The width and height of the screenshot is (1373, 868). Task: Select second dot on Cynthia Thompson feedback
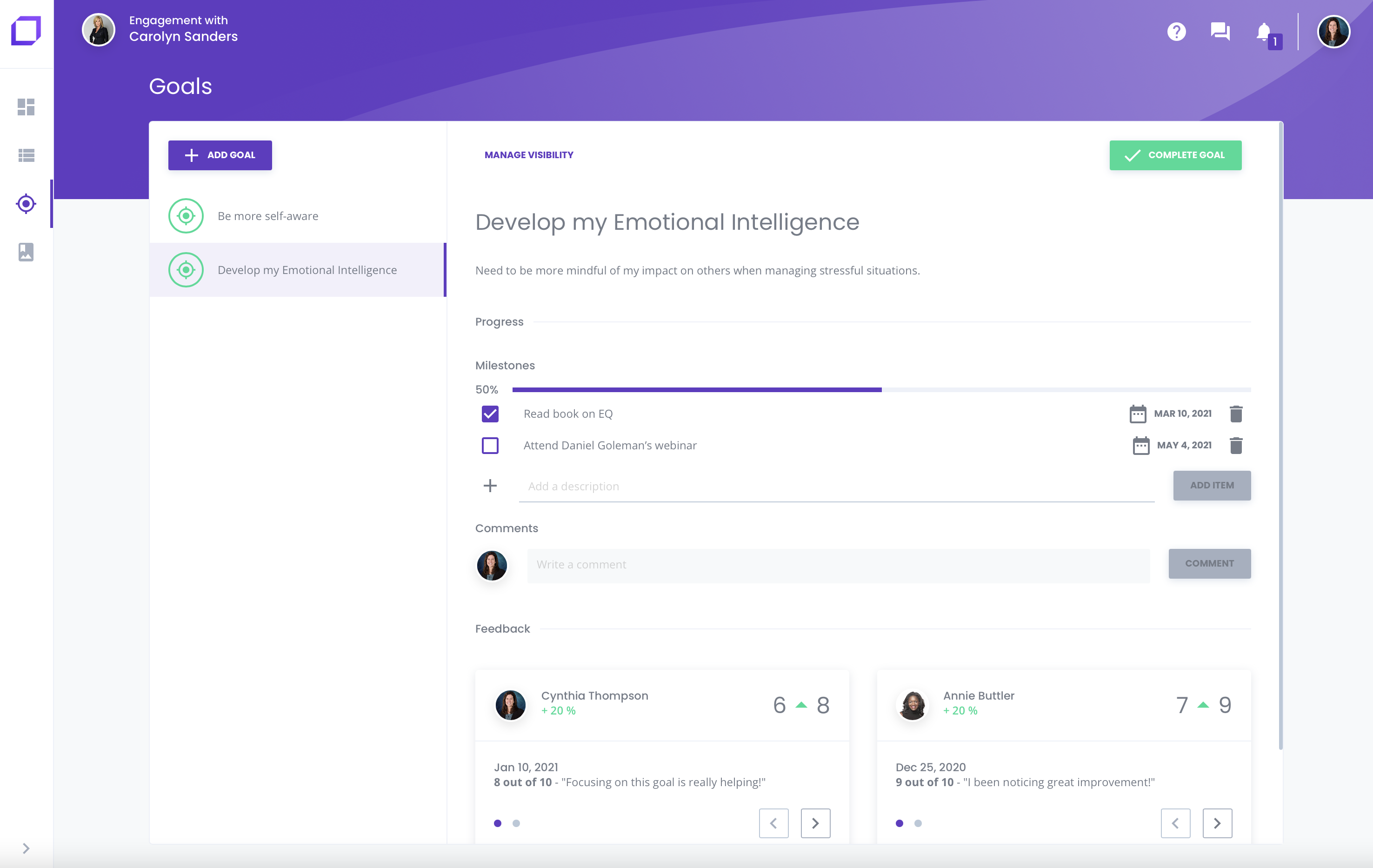tap(516, 823)
